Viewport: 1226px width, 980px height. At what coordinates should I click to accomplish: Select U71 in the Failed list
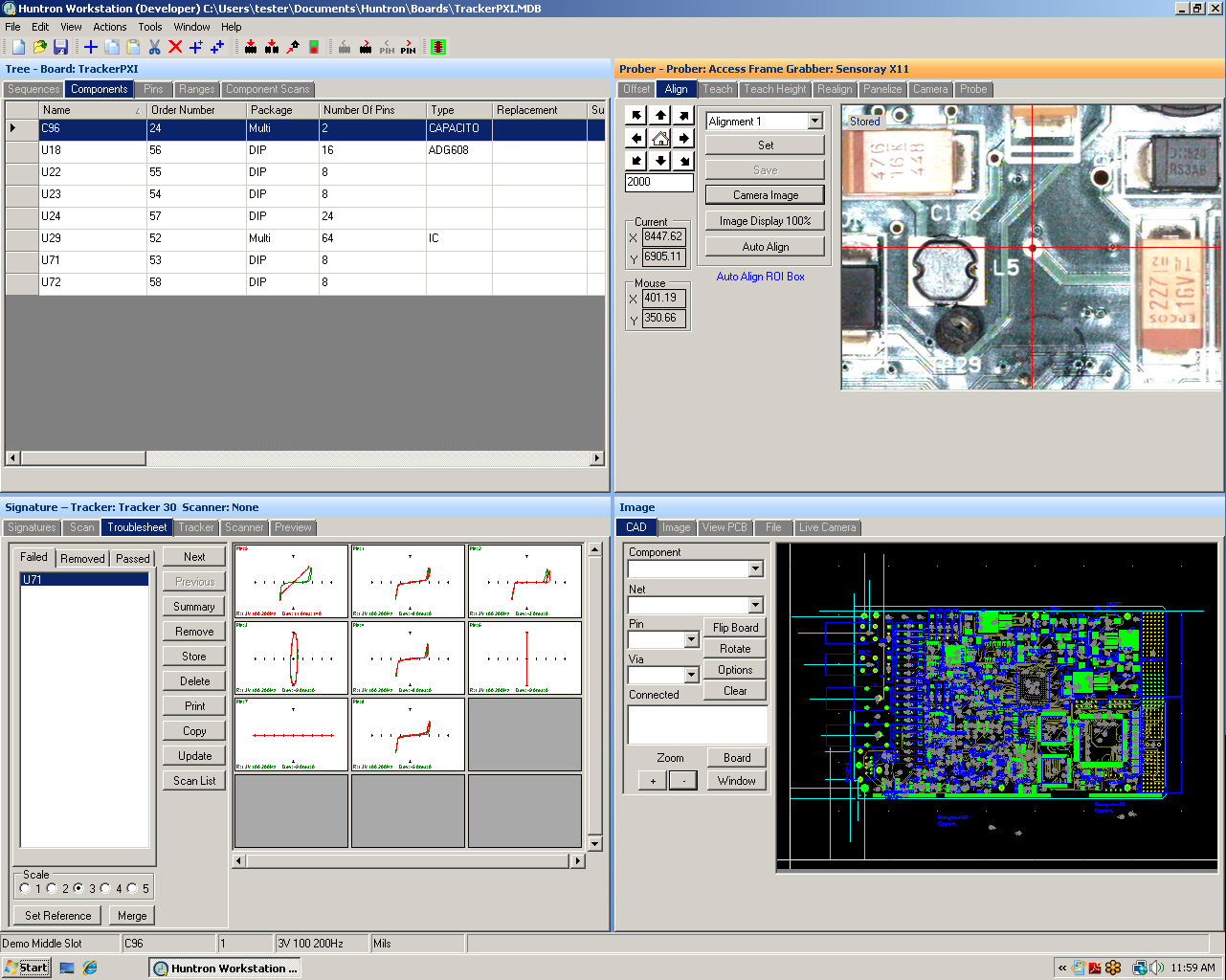point(84,580)
